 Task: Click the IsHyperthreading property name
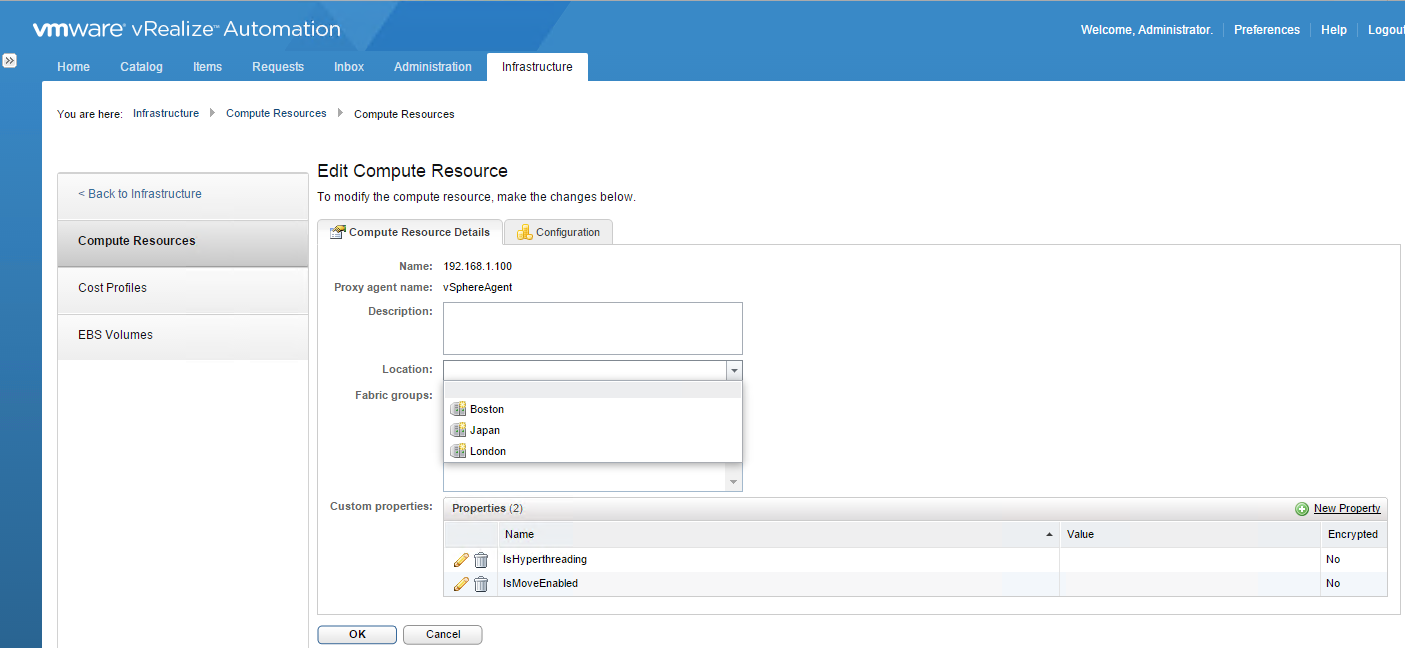pyautogui.click(x=545, y=560)
